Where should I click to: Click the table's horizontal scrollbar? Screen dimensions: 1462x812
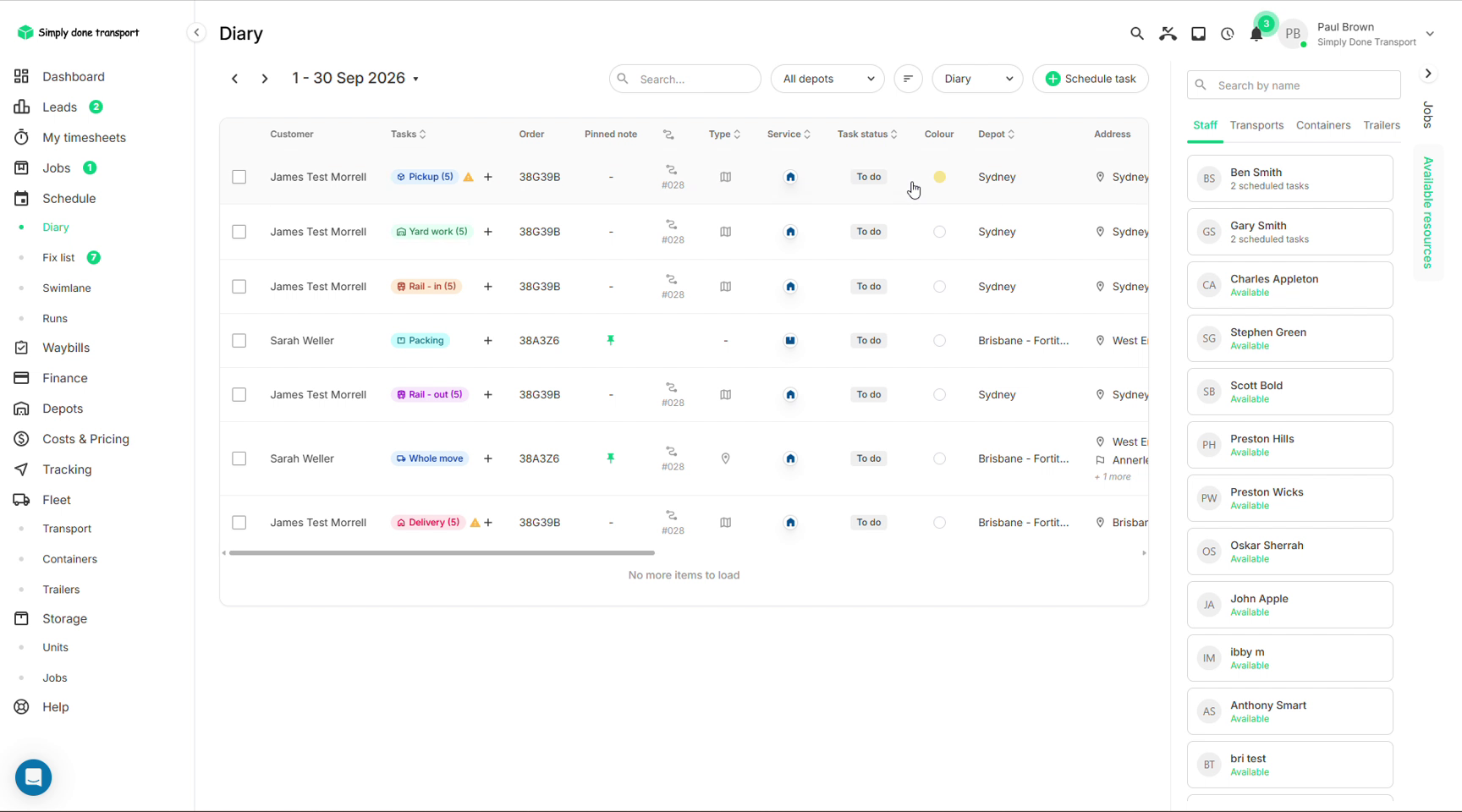pyautogui.click(x=442, y=553)
